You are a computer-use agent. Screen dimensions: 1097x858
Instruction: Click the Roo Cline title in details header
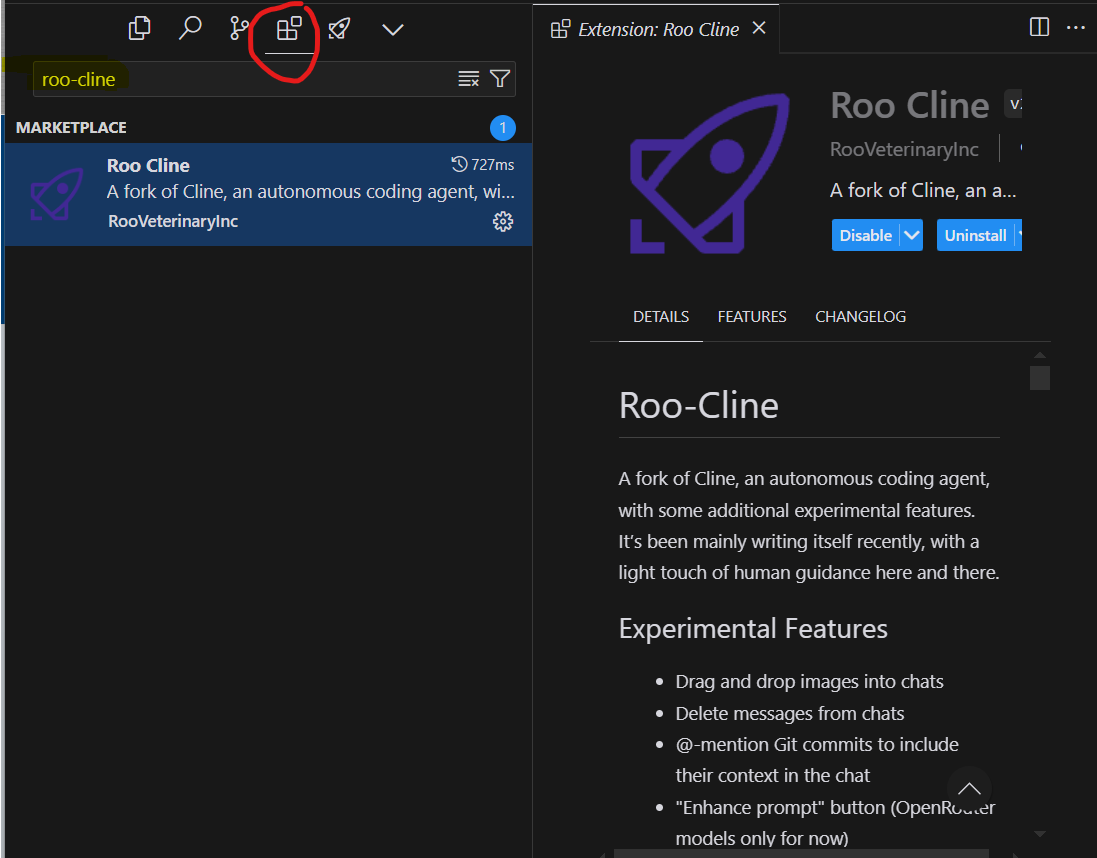pyautogui.click(x=910, y=106)
